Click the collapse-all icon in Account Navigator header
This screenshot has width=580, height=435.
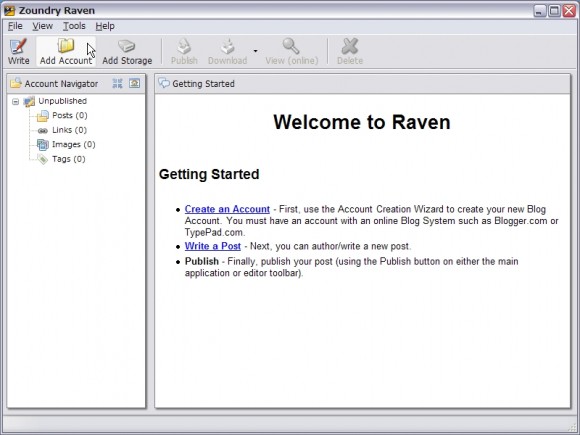click(117, 83)
